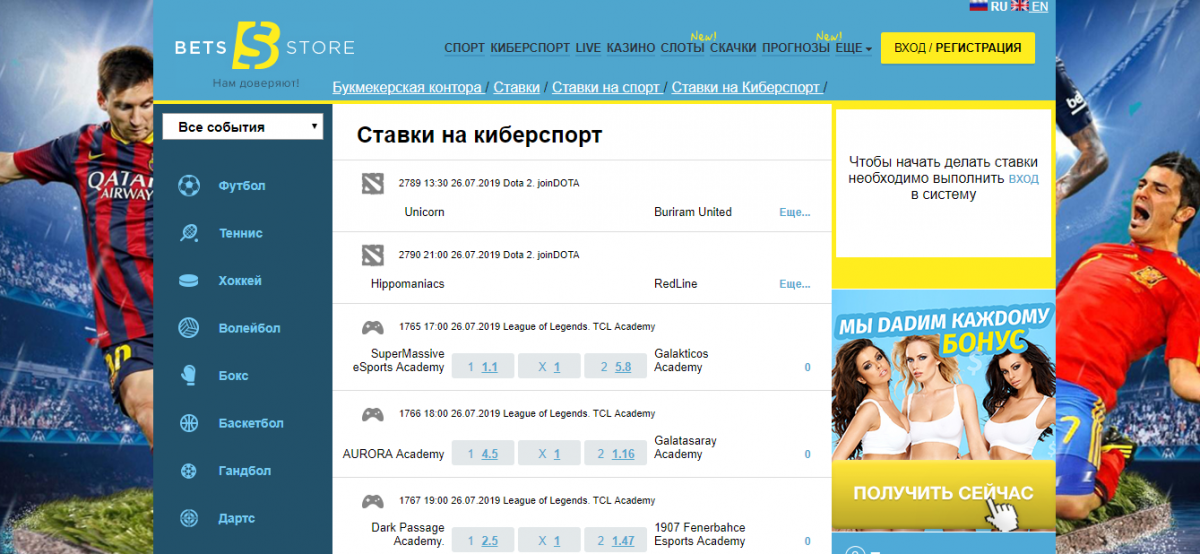
Task: Select the football icon in sidebar
Action: 188,185
